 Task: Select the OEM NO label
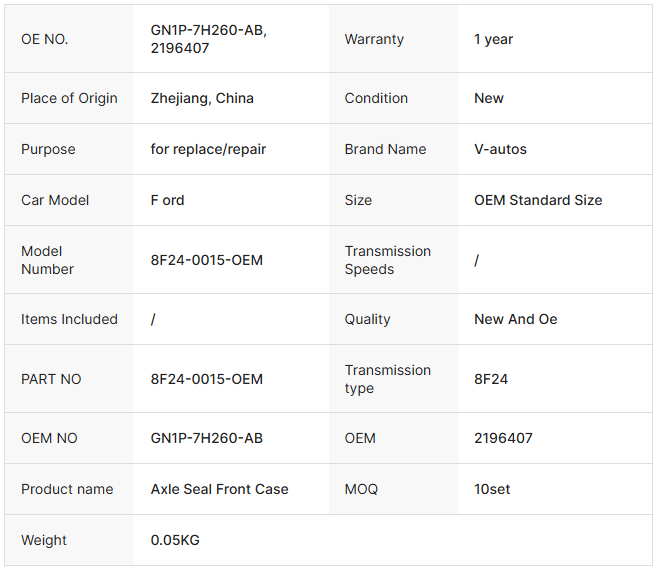point(49,438)
